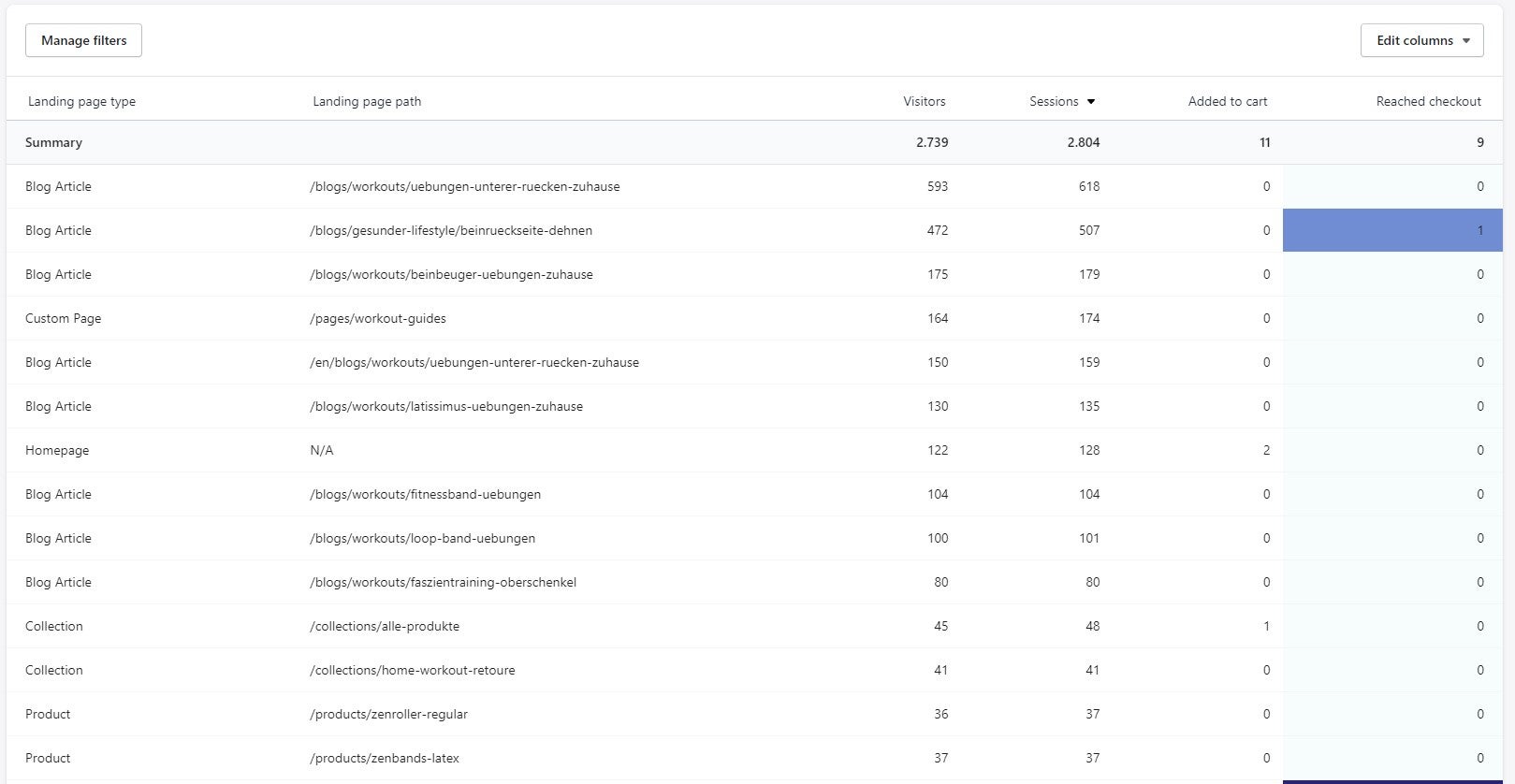Select the /collections/home-workout-retoure path
The height and width of the screenshot is (784, 1515).
tap(412, 670)
